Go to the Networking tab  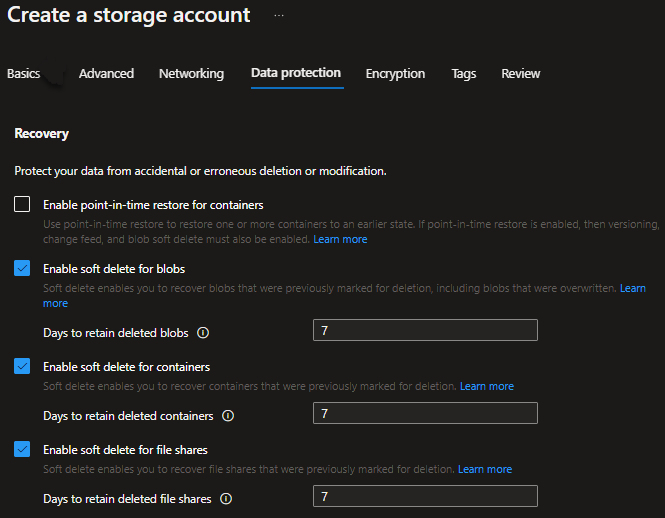[x=191, y=74]
